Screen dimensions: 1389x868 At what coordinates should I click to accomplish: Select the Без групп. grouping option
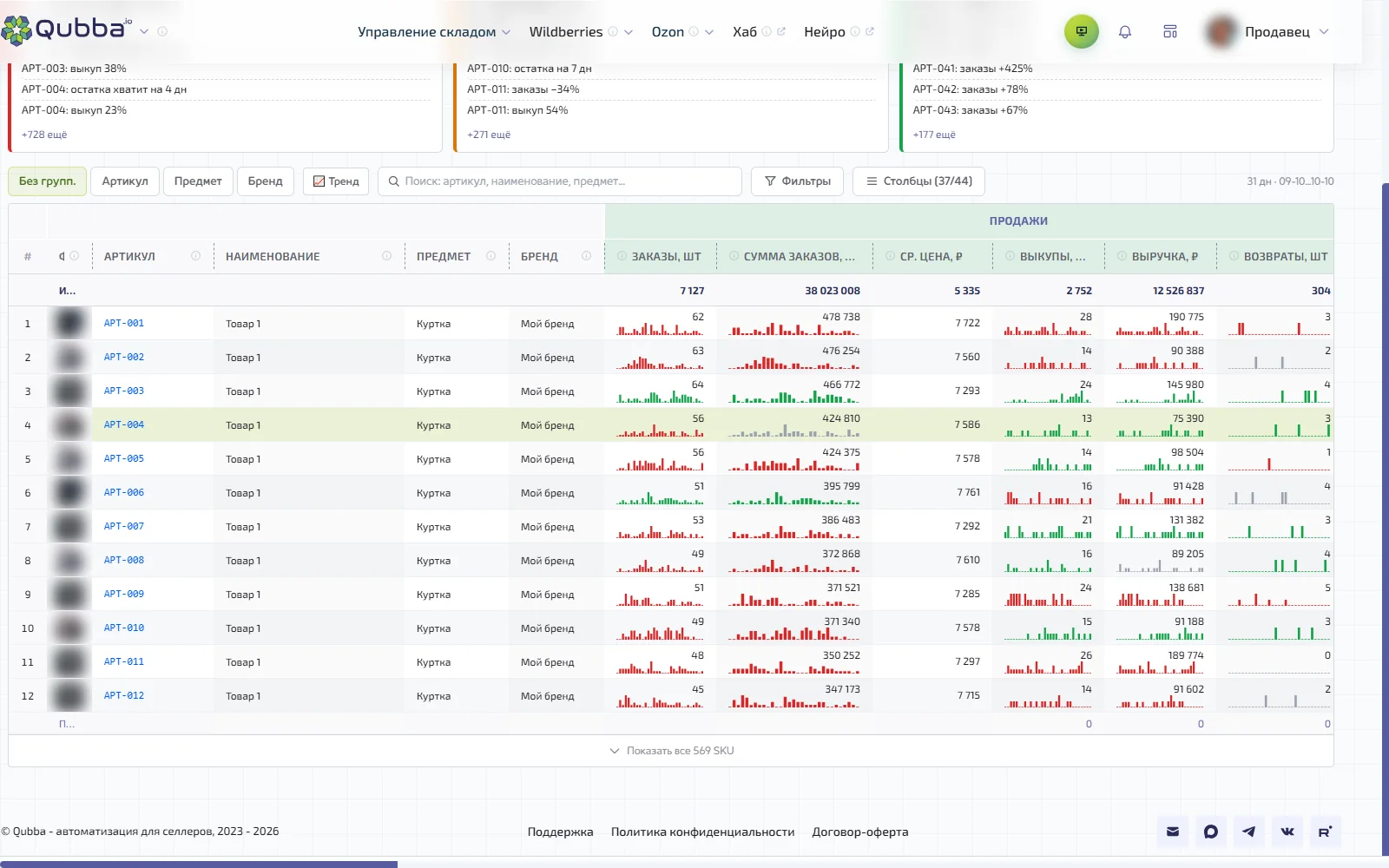point(48,181)
